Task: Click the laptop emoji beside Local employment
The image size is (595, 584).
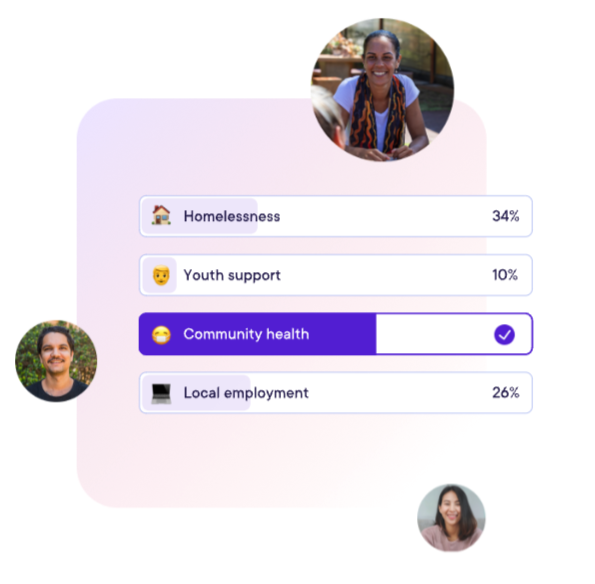Action: tap(161, 393)
